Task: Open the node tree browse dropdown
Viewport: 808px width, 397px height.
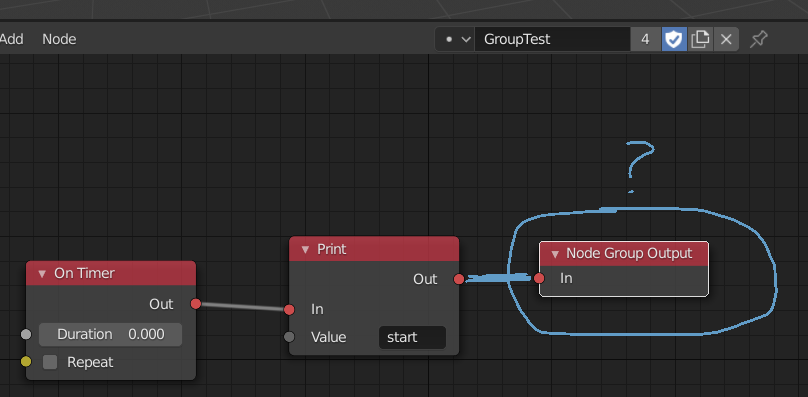Action: pyautogui.click(x=454, y=39)
